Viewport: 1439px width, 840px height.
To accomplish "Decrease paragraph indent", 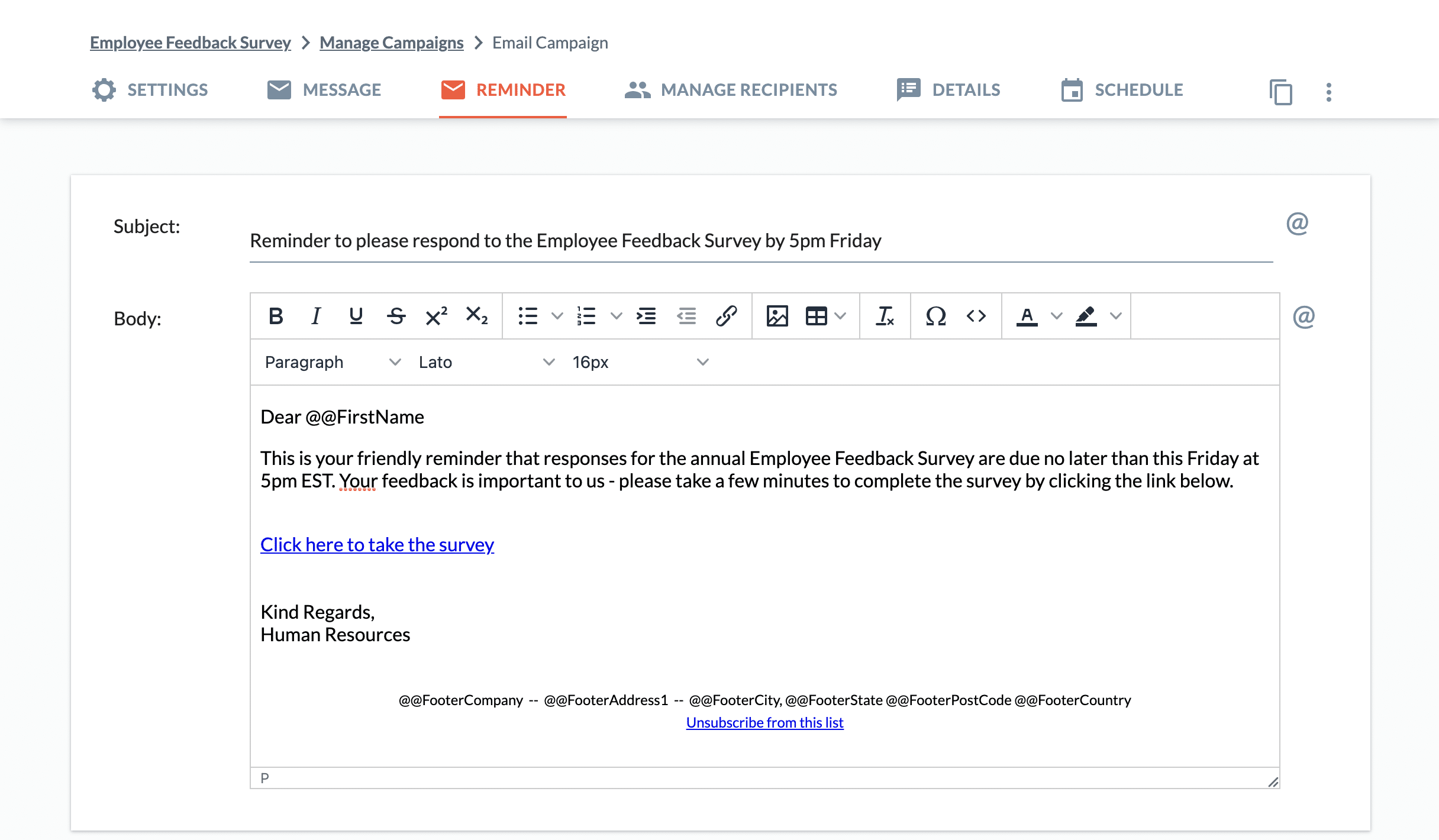I will (x=686, y=316).
